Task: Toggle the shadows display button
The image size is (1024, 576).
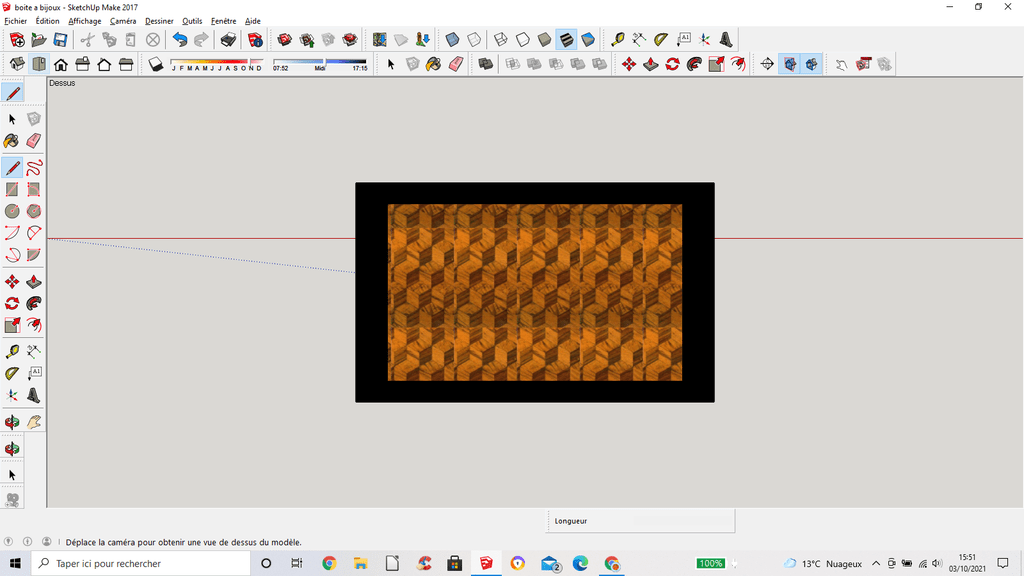Action: pos(156,65)
